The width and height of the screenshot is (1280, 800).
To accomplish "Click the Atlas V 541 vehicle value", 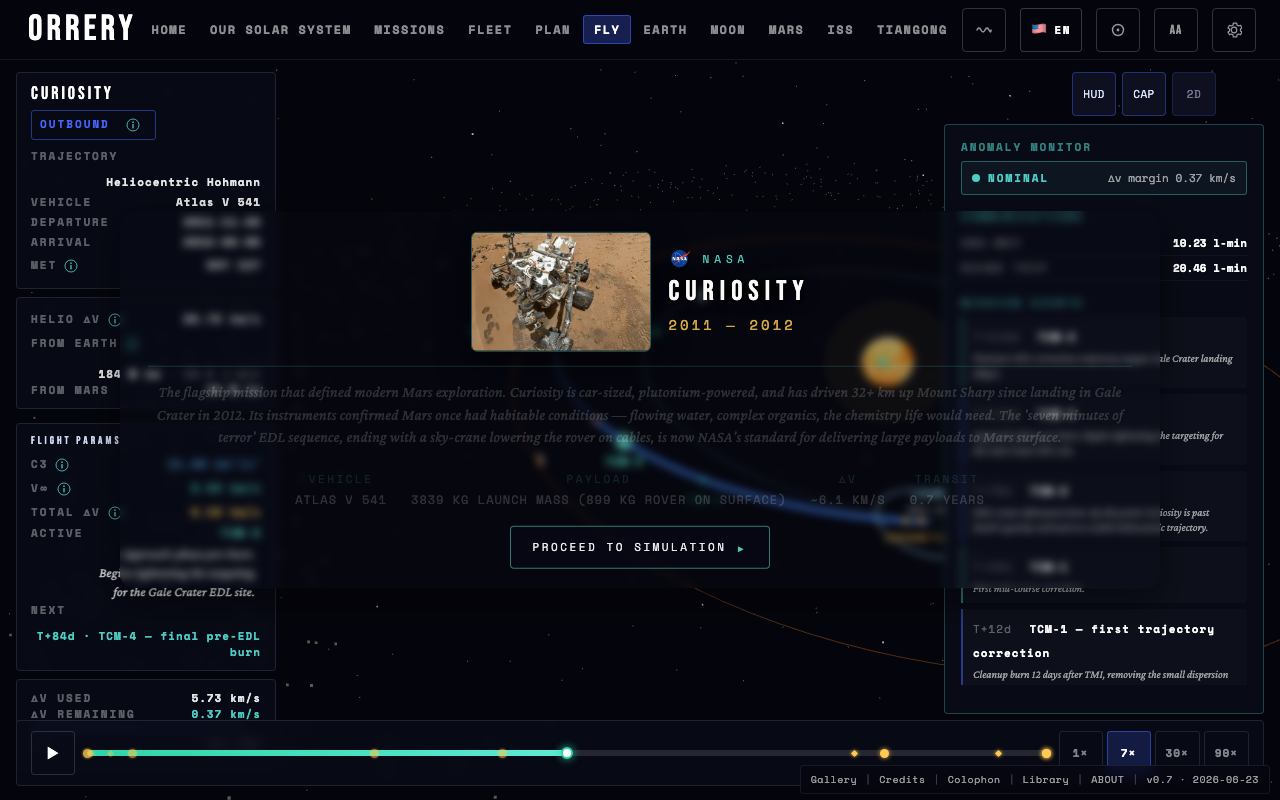I will [218, 202].
